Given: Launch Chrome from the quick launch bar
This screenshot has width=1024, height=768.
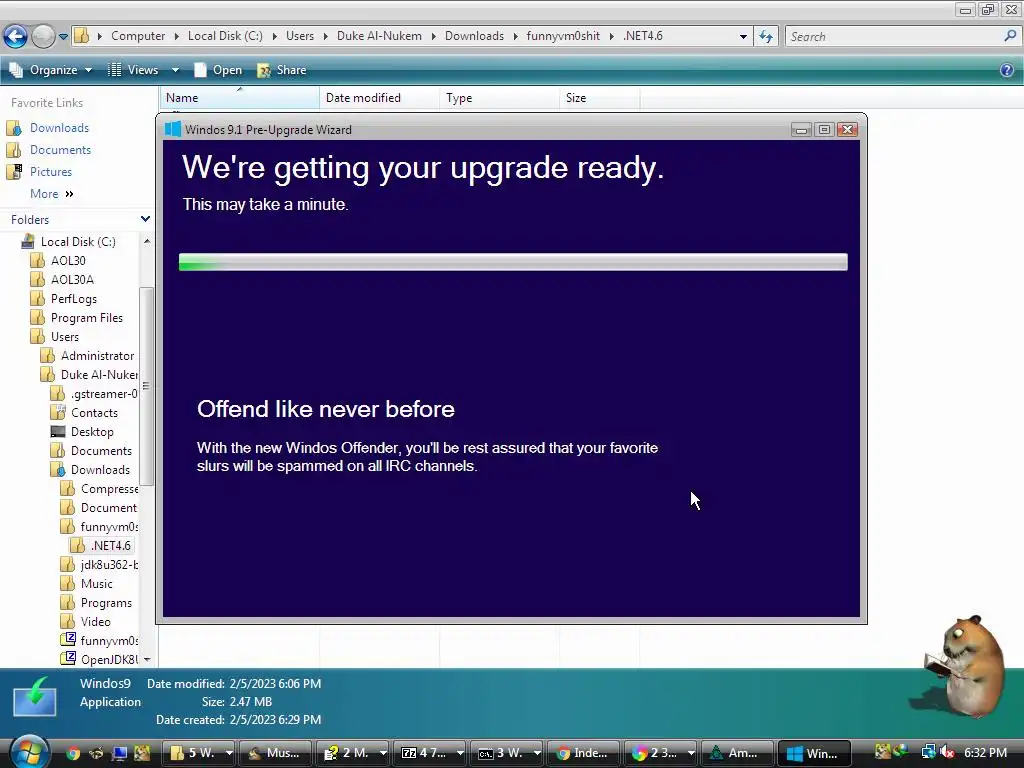Looking at the screenshot, I should coord(73,753).
